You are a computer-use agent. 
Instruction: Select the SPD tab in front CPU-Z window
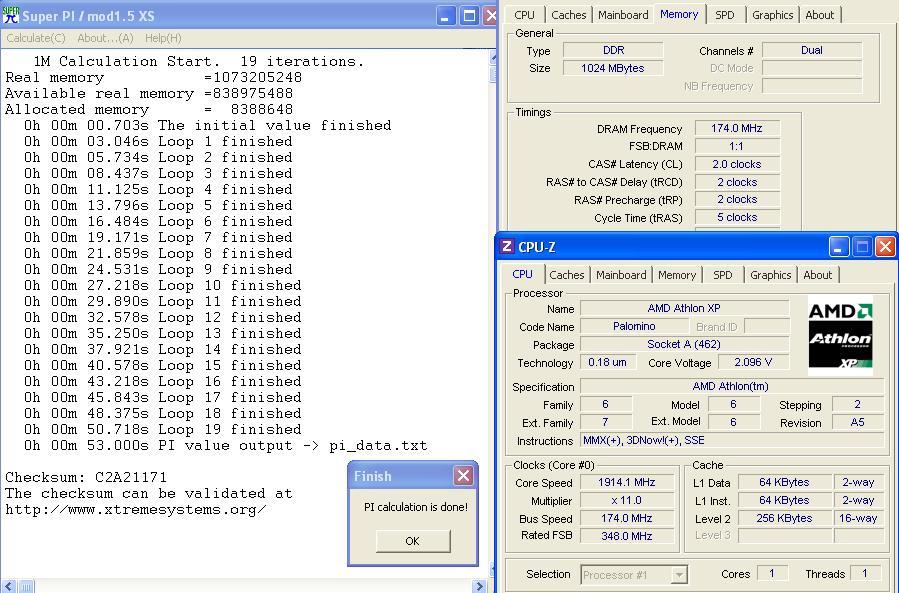(722, 275)
